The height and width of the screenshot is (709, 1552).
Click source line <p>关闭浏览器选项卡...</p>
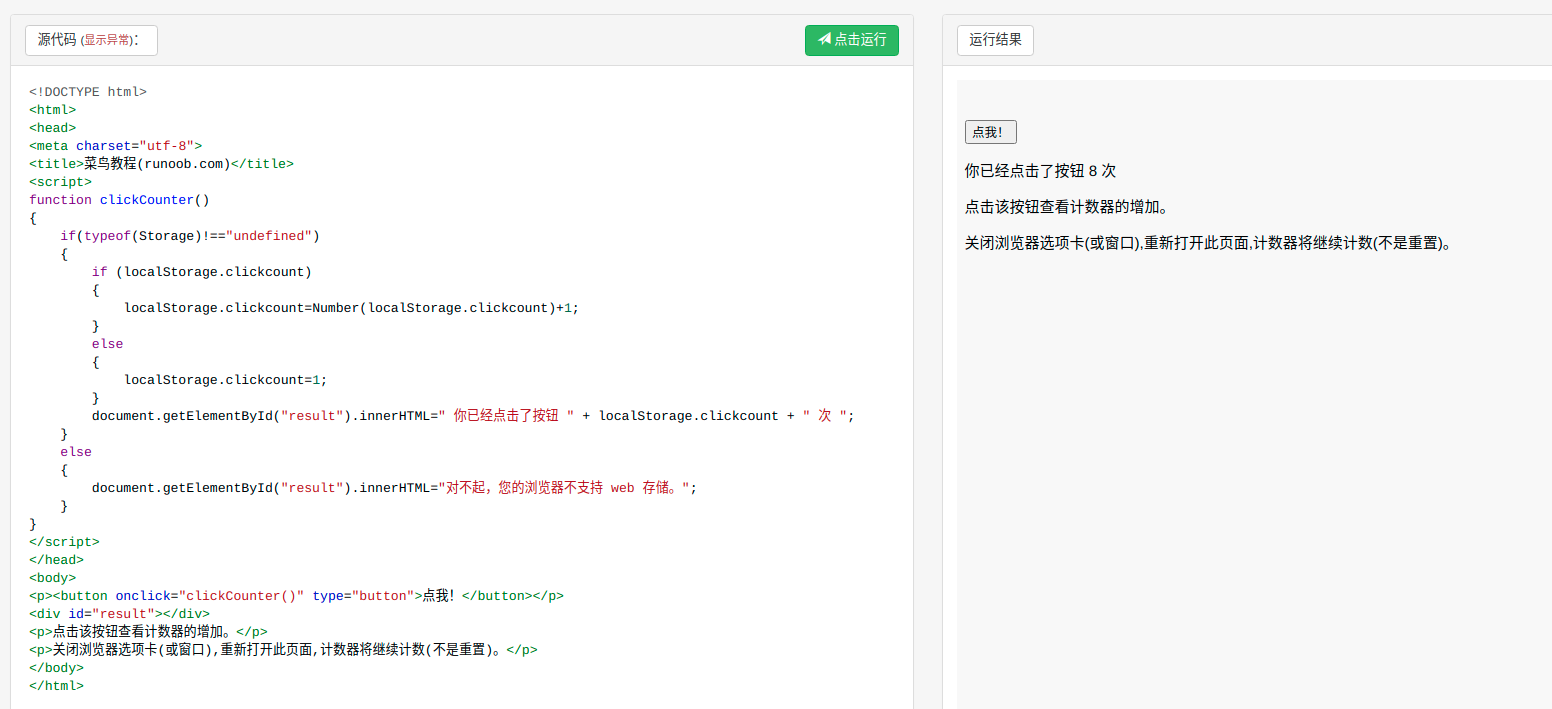coord(283,650)
